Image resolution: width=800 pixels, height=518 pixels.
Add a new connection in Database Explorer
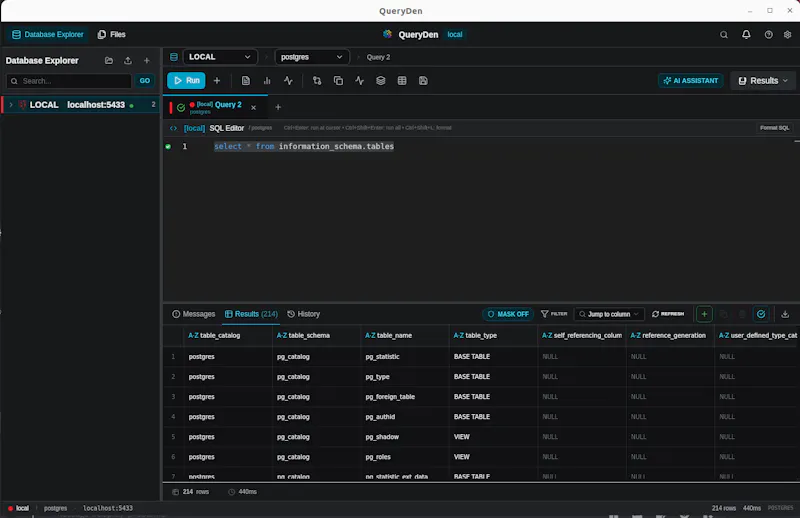146,61
